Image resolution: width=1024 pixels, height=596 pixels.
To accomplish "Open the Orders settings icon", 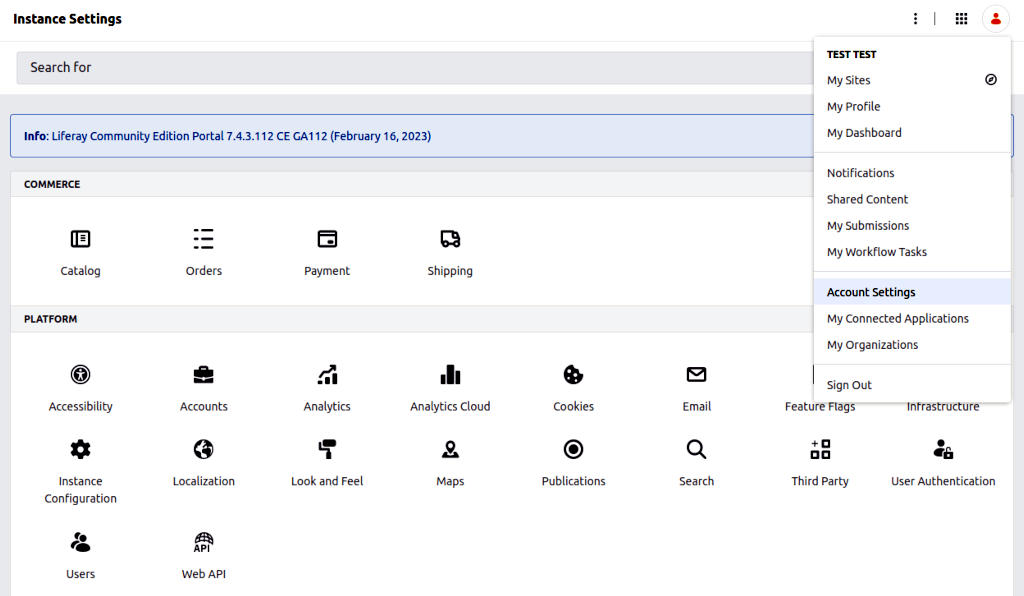I will (x=204, y=239).
